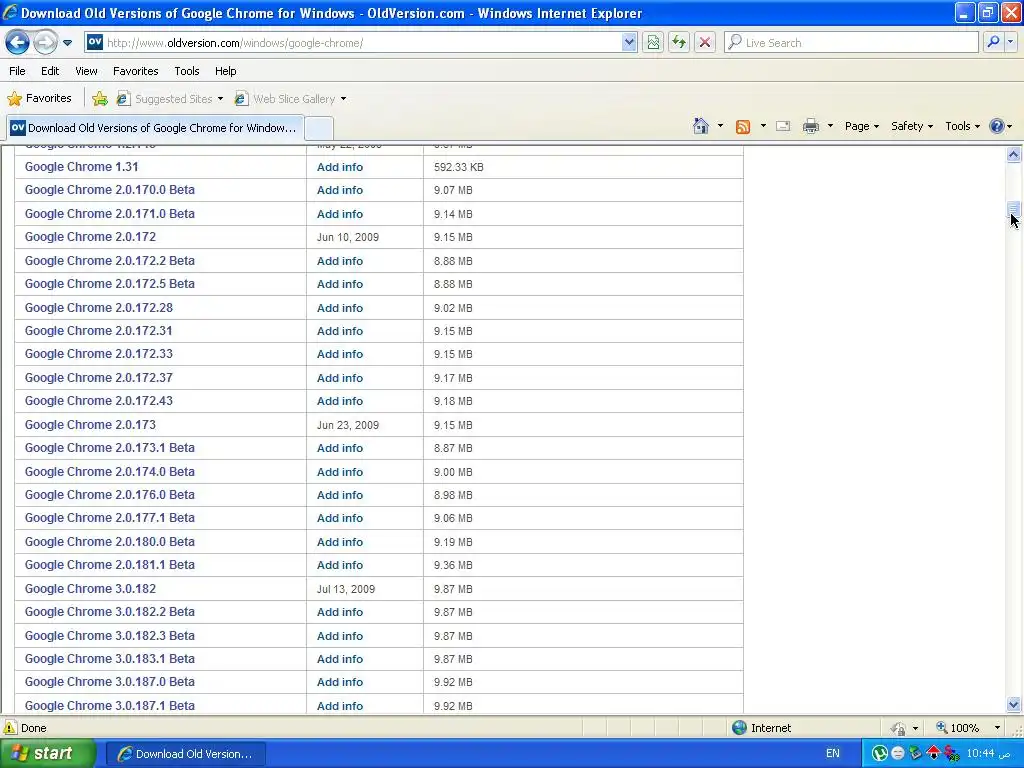Click the Download Old Version taskbar button

pyautogui.click(x=185, y=754)
